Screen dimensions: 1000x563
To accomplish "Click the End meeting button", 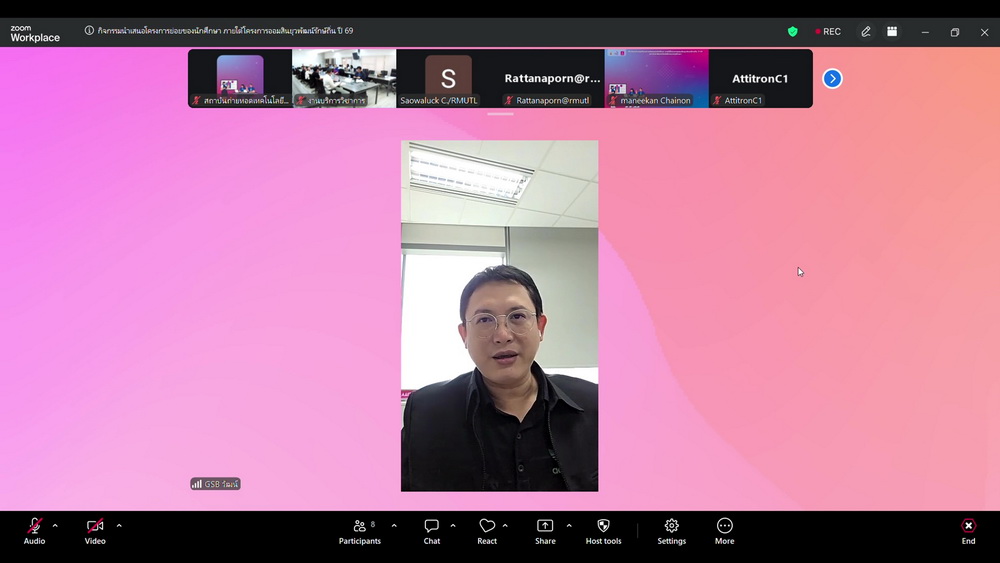I will 968,530.
